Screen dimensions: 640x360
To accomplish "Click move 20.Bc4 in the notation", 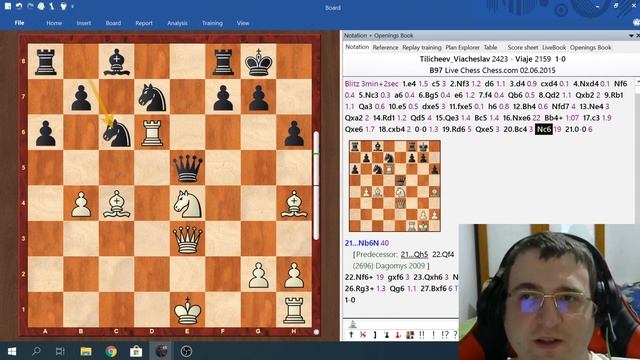I will click(515, 129).
